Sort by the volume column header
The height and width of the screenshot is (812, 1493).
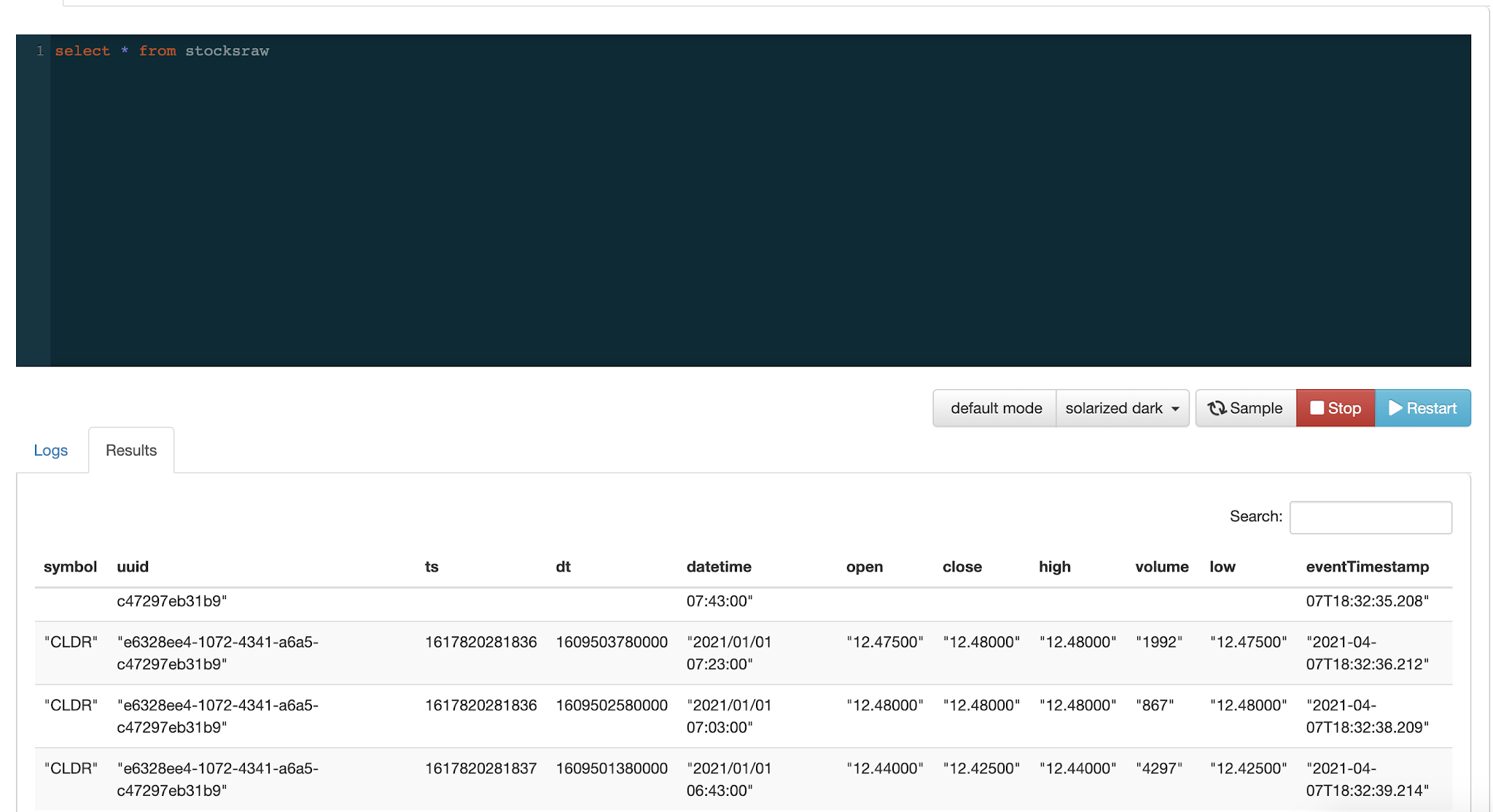(x=1161, y=567)
